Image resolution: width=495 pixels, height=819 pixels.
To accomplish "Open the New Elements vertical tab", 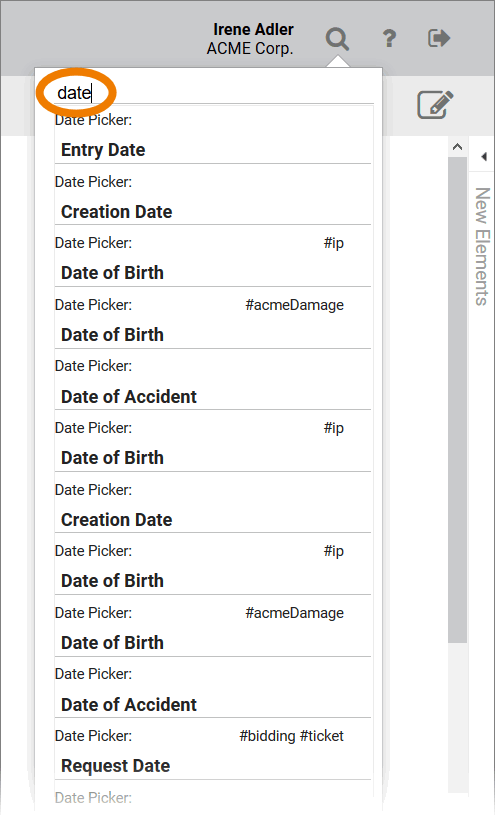I will point(482,246).
